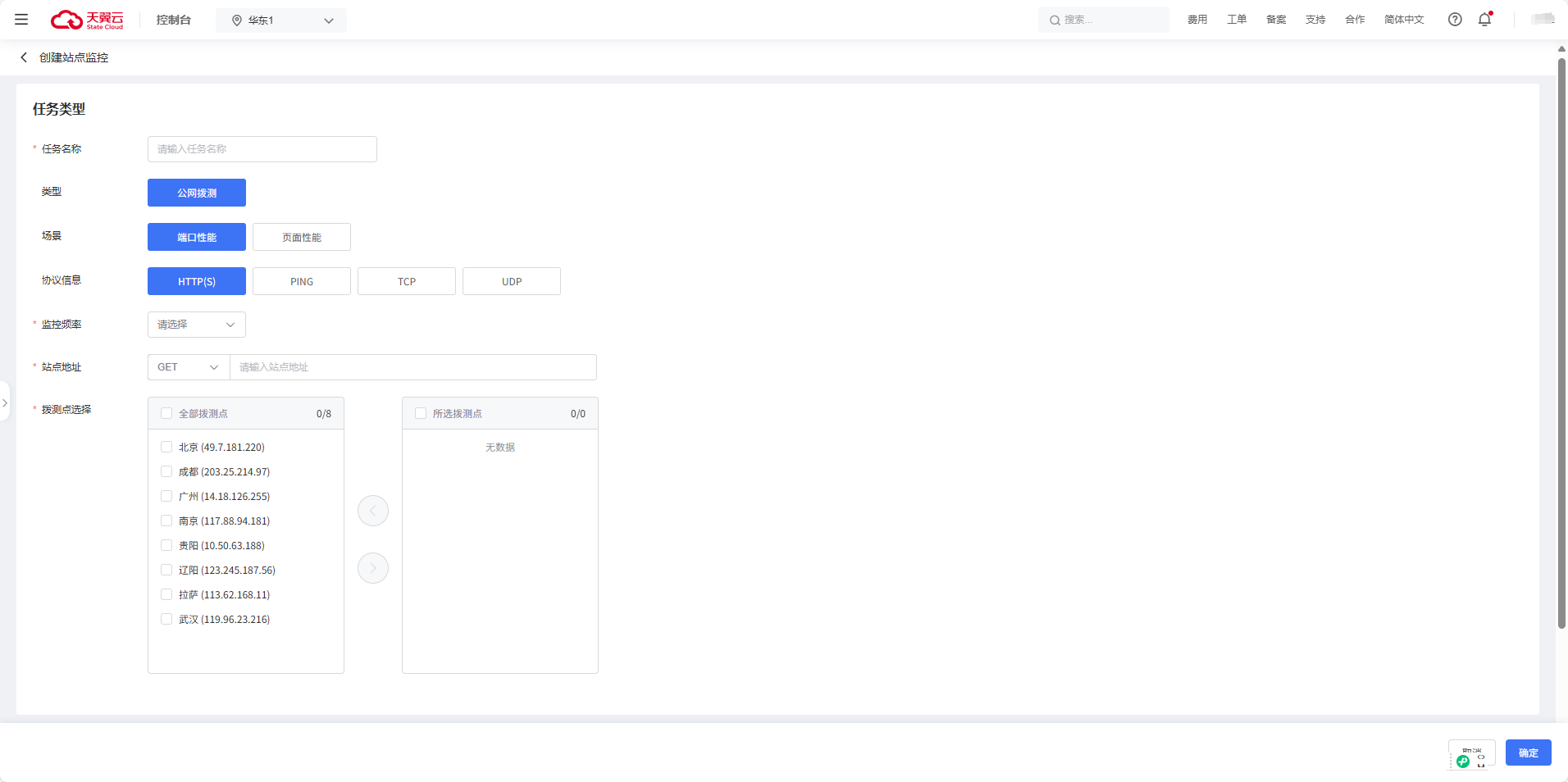
Task: Click the 站点地址 input field
Action: click(413, 367)
